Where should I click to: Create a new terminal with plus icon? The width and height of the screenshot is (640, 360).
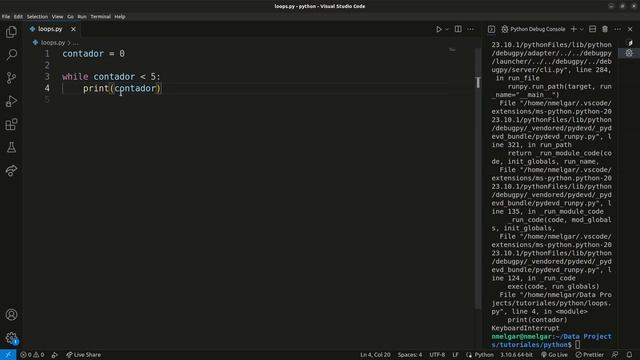pyautogui.click(x=573, y=29)
